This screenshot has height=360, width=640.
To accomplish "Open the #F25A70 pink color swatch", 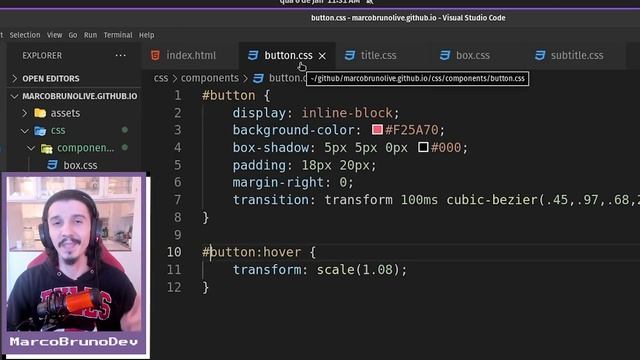I will click(x=377, y=130).
